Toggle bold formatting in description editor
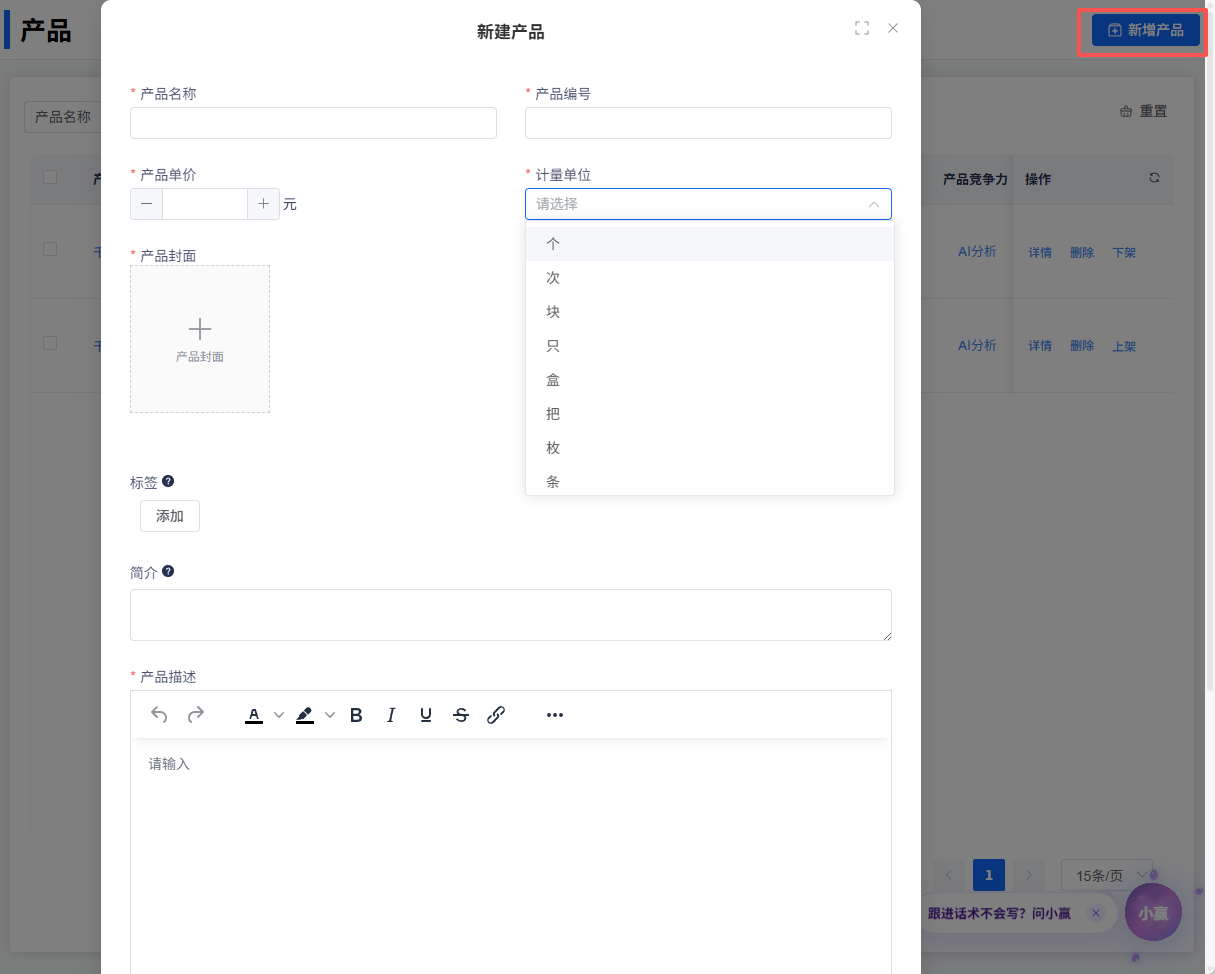Screen dimensions: 1215x974 coord(356,715)
